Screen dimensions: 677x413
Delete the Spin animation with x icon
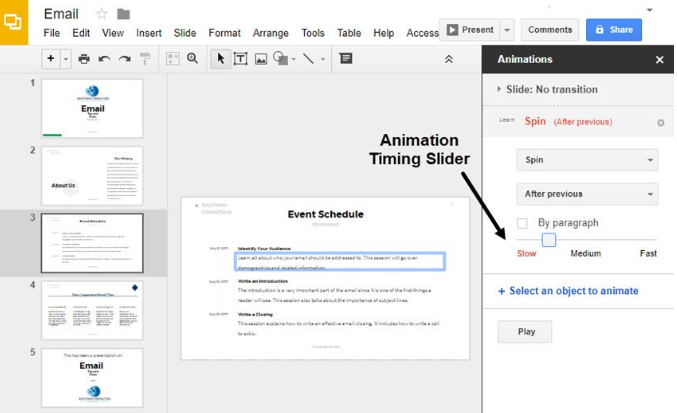pos(661,123)
